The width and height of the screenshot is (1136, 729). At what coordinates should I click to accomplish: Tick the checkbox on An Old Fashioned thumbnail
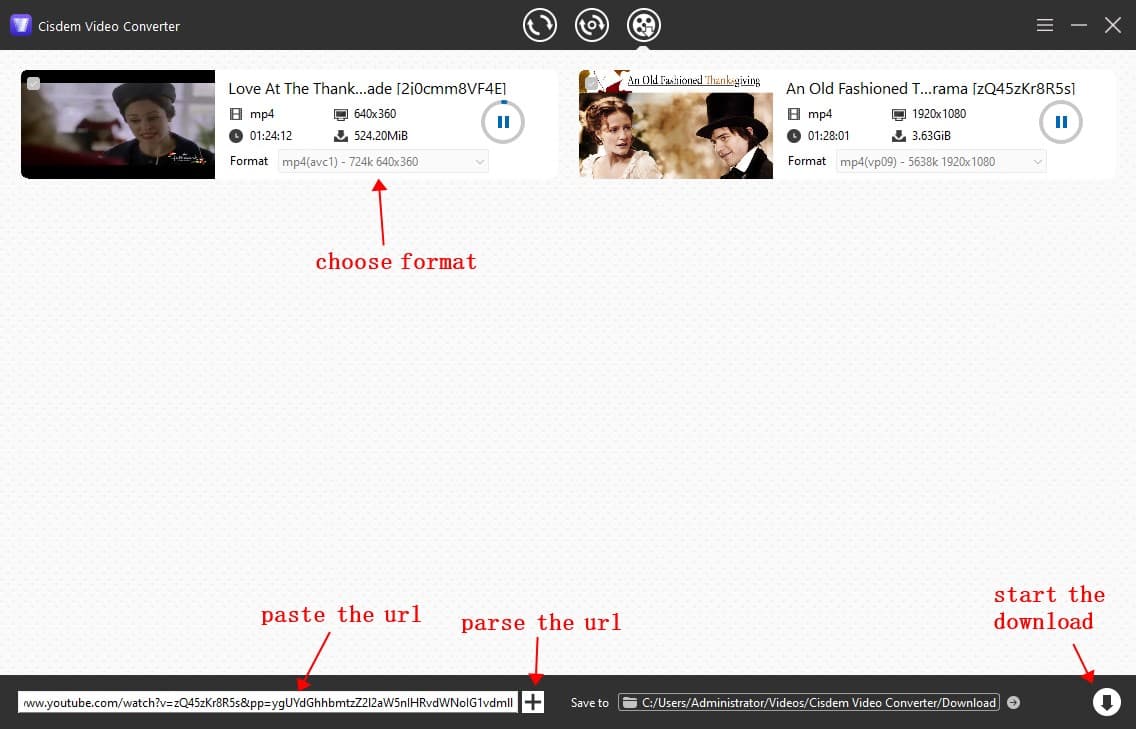click(x=591, y=83)
